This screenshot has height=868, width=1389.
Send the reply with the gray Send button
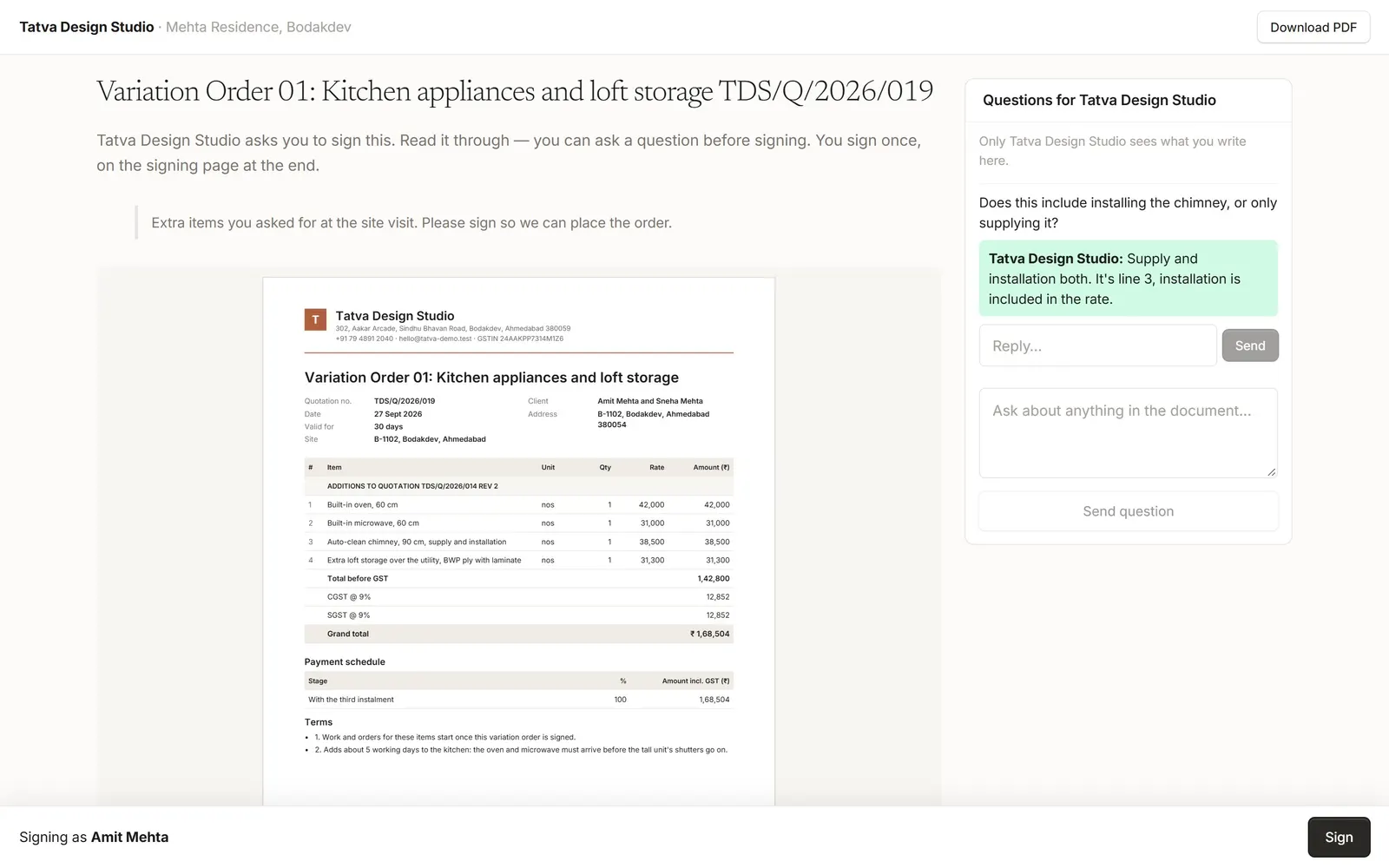(x=1250, y=345)
